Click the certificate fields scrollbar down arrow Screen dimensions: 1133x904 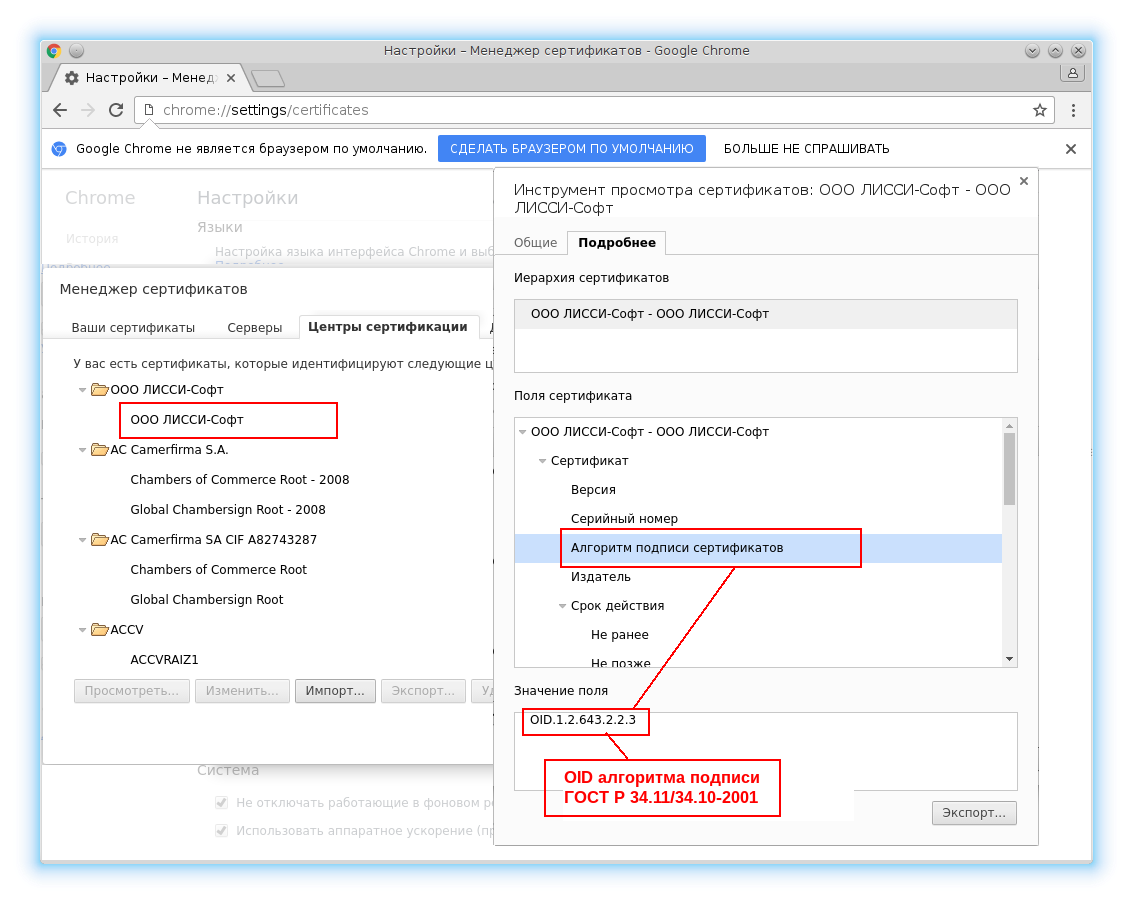click(1009, 659)
